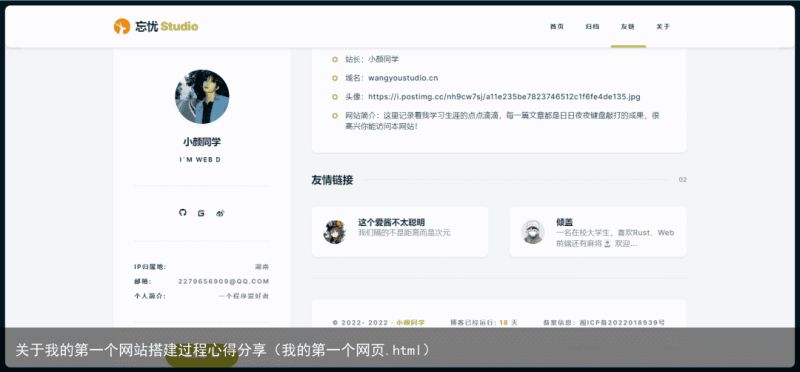
Task: Click 博客已经运行 18 天 footer text
Action: [484, 323]
